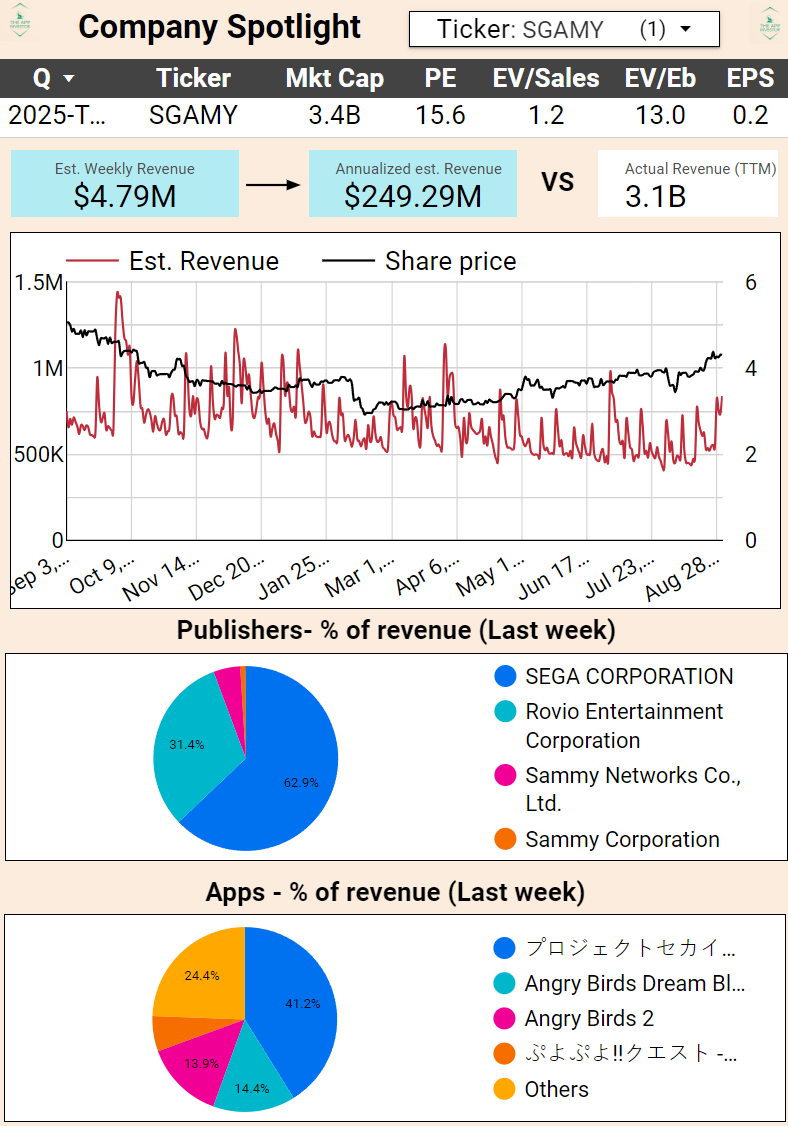Click the Publishers- % of revenue heading

tap(396, 630)
